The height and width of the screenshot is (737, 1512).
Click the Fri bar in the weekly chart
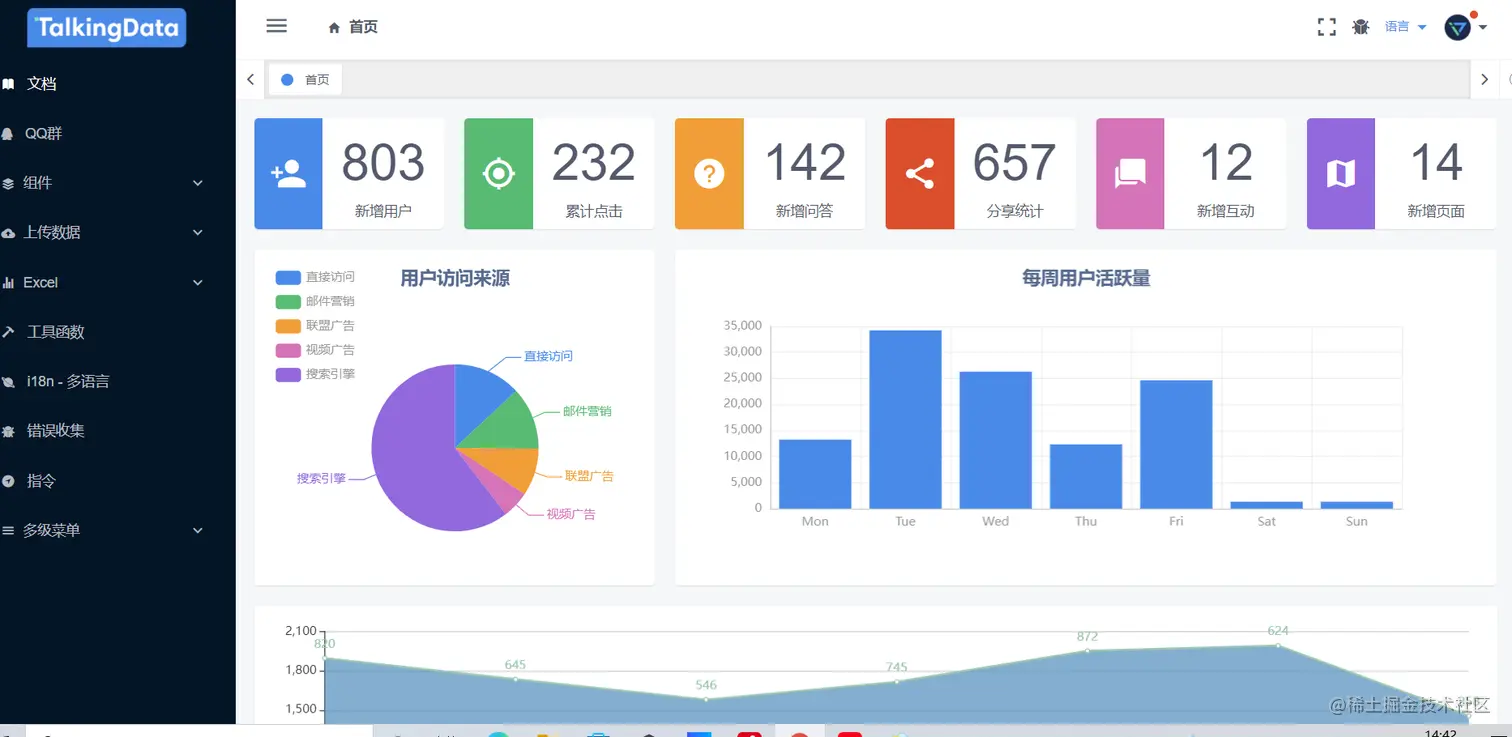pyautogui.click(x=1176, y=444)
